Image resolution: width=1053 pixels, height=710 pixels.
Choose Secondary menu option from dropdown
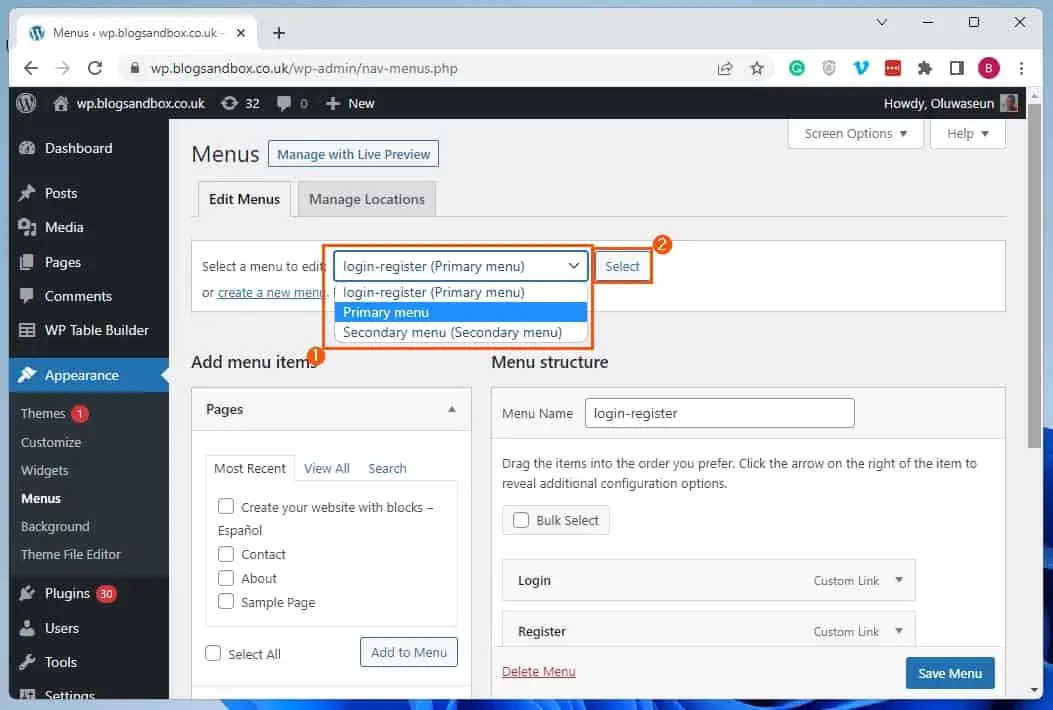(x=461, y=332)
